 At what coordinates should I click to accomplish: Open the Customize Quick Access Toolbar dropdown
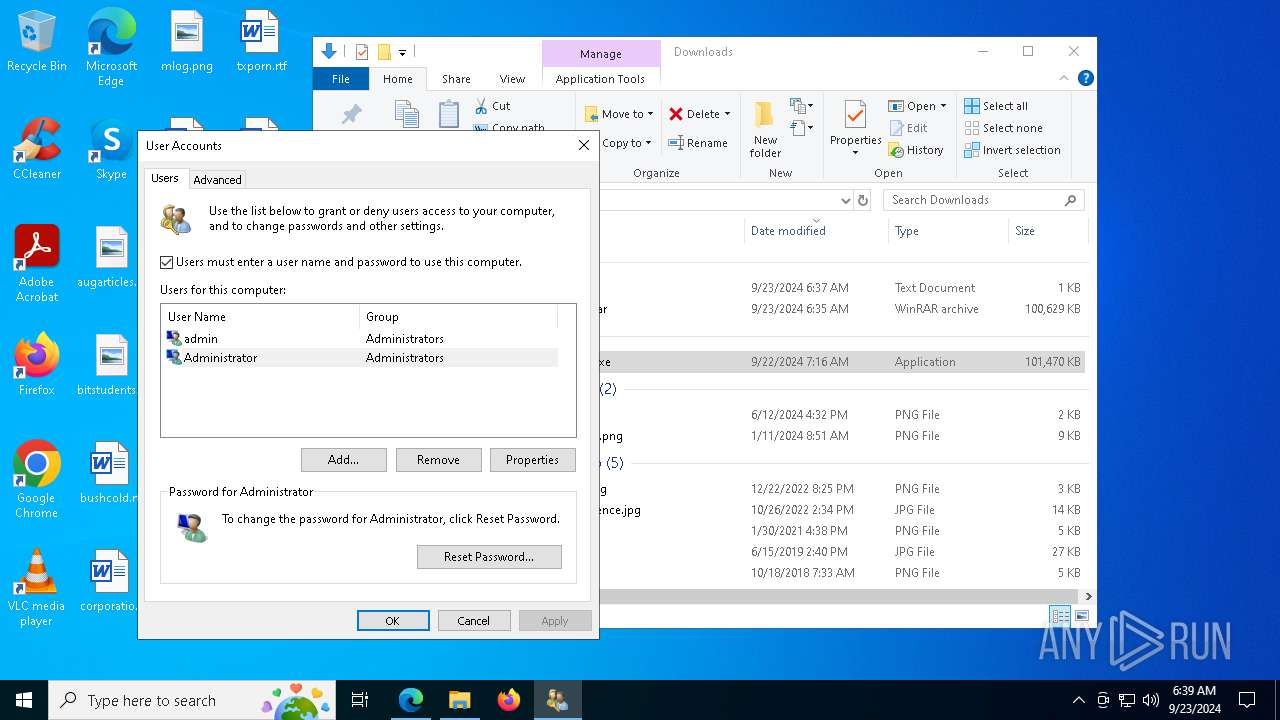point(402,53)
